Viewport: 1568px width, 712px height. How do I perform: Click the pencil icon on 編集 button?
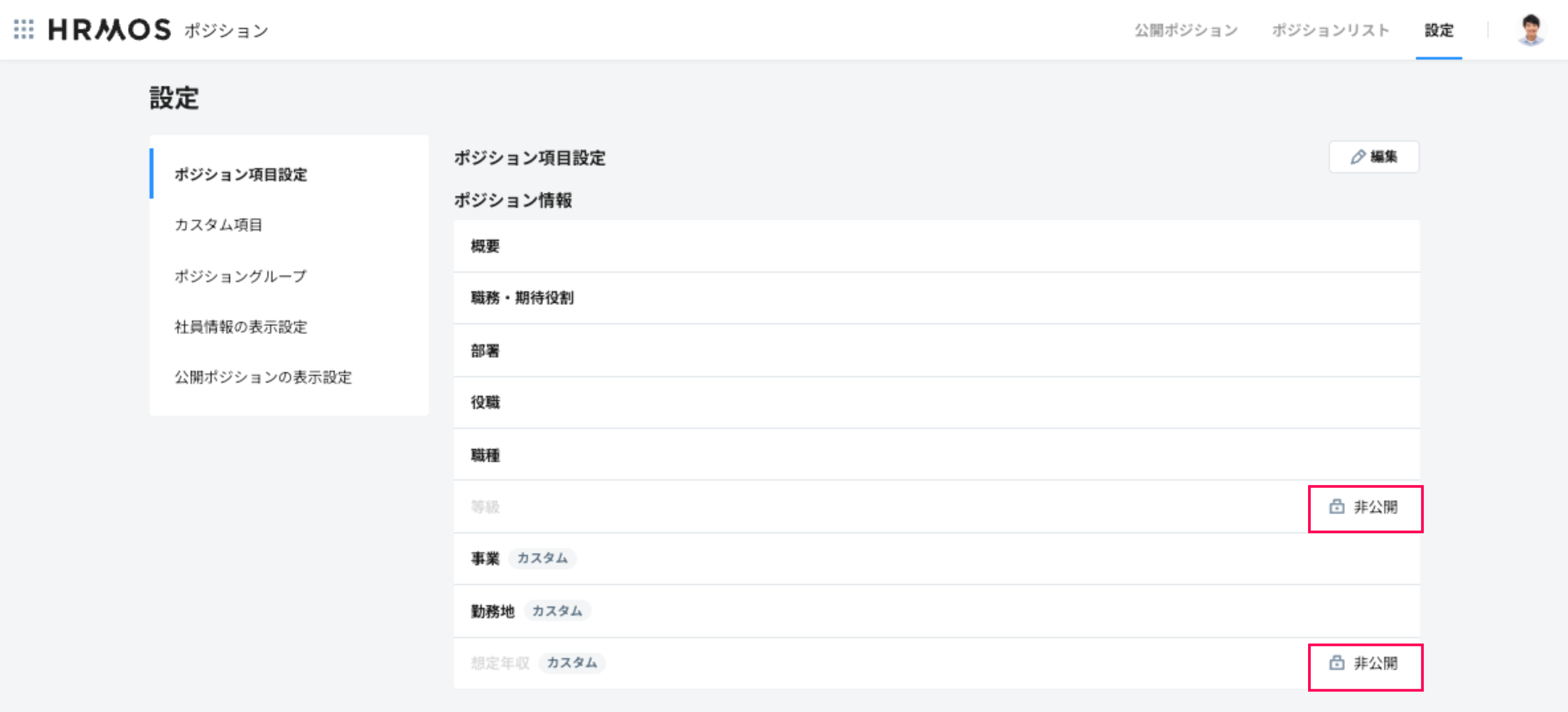[1357, 157]
